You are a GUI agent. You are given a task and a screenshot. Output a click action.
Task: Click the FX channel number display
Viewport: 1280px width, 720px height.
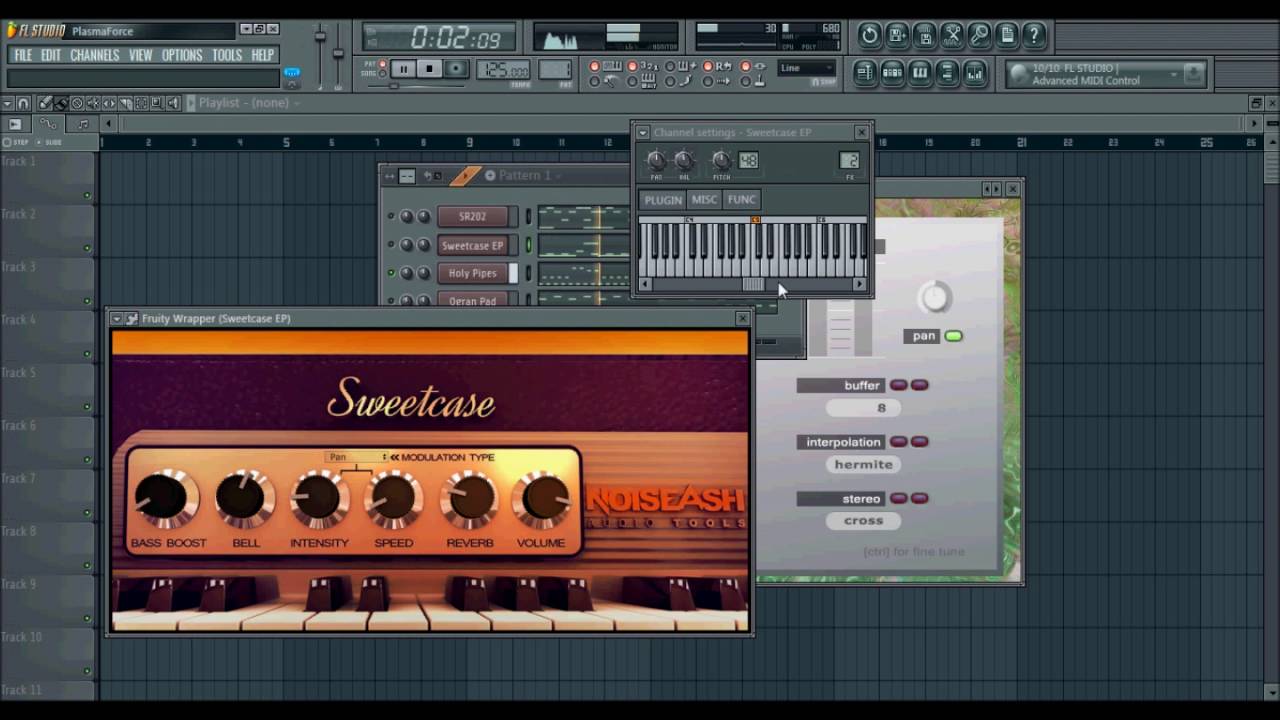point(849,160)
